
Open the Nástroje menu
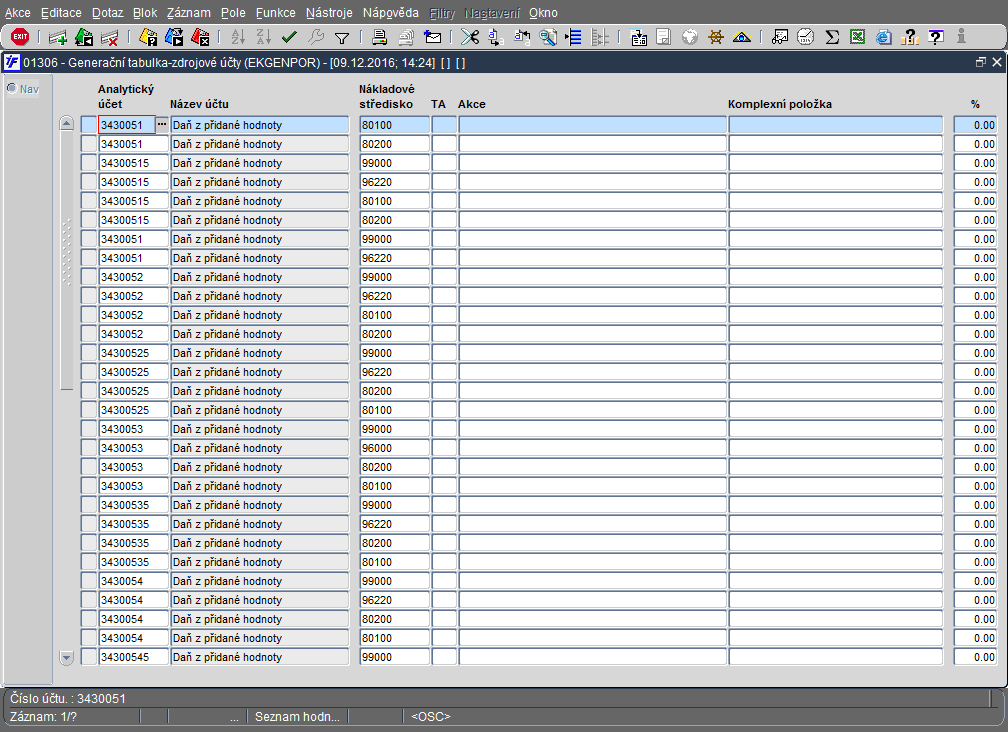click(x=329, y=13)
